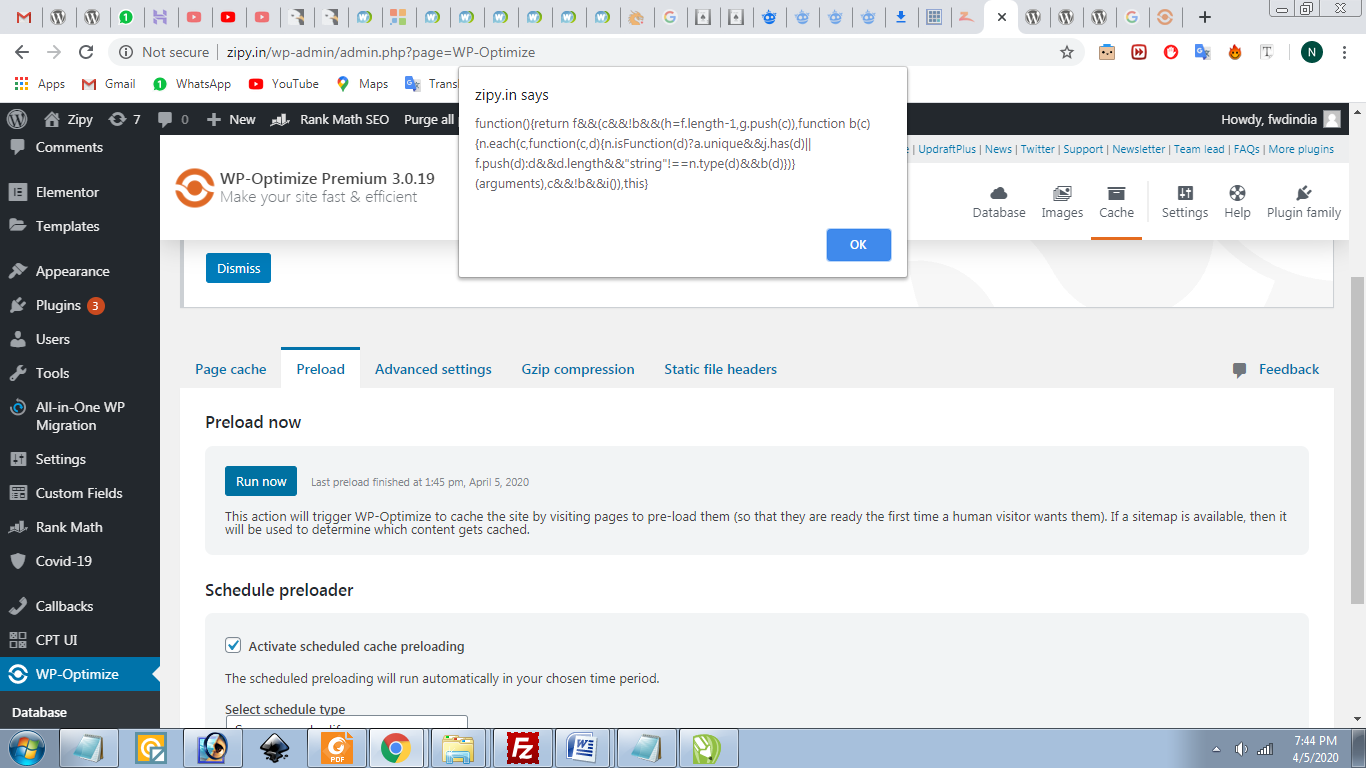Click the More plugins link
The height and width of the screenshot is (768, 1366).
pyautogui.click(x=1301, y=149)
